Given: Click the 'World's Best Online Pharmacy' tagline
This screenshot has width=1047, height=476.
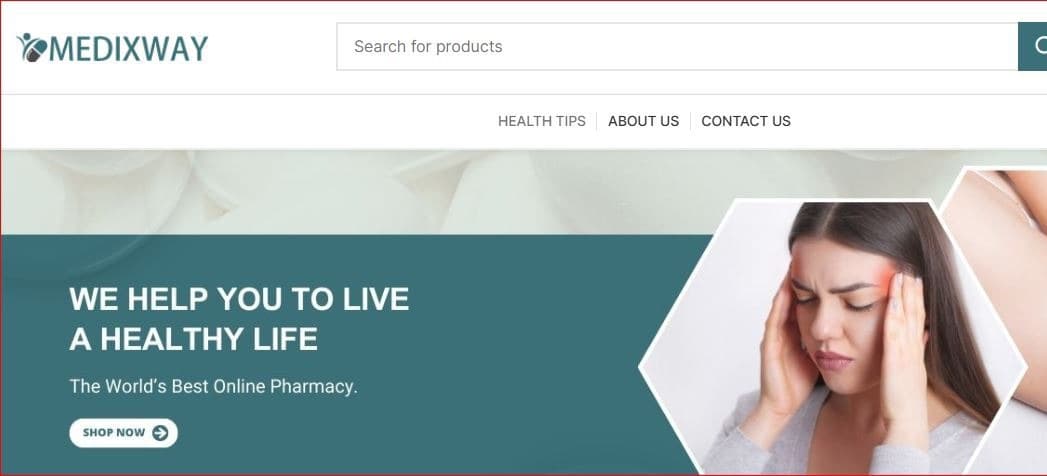Looking at the screenshot, I should (x=214, y=387).
